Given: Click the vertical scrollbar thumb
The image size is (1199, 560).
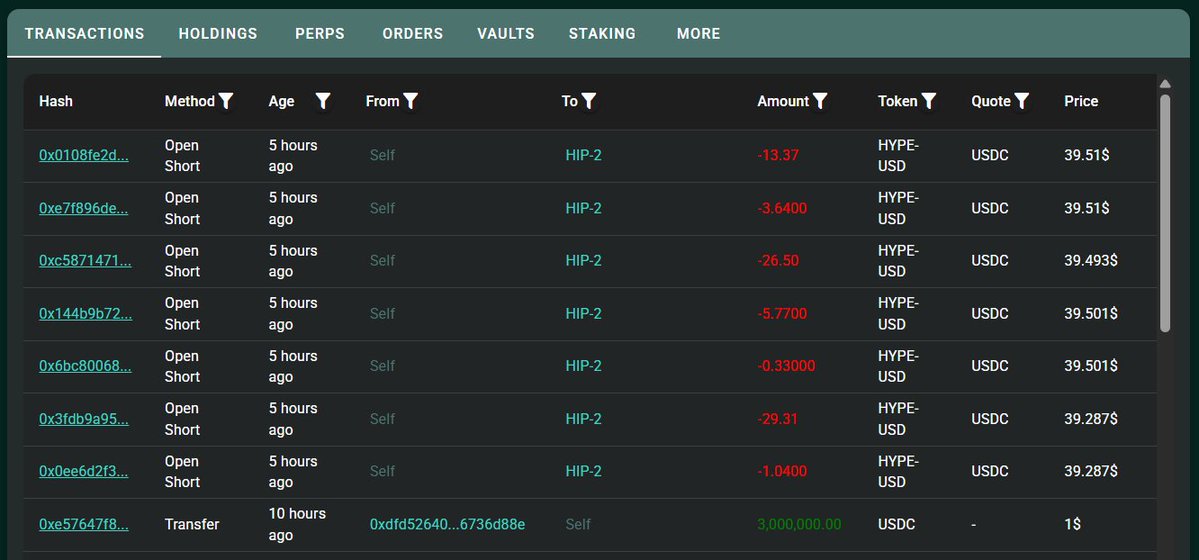Looking at the screenshot, I should pos(1165,213).
